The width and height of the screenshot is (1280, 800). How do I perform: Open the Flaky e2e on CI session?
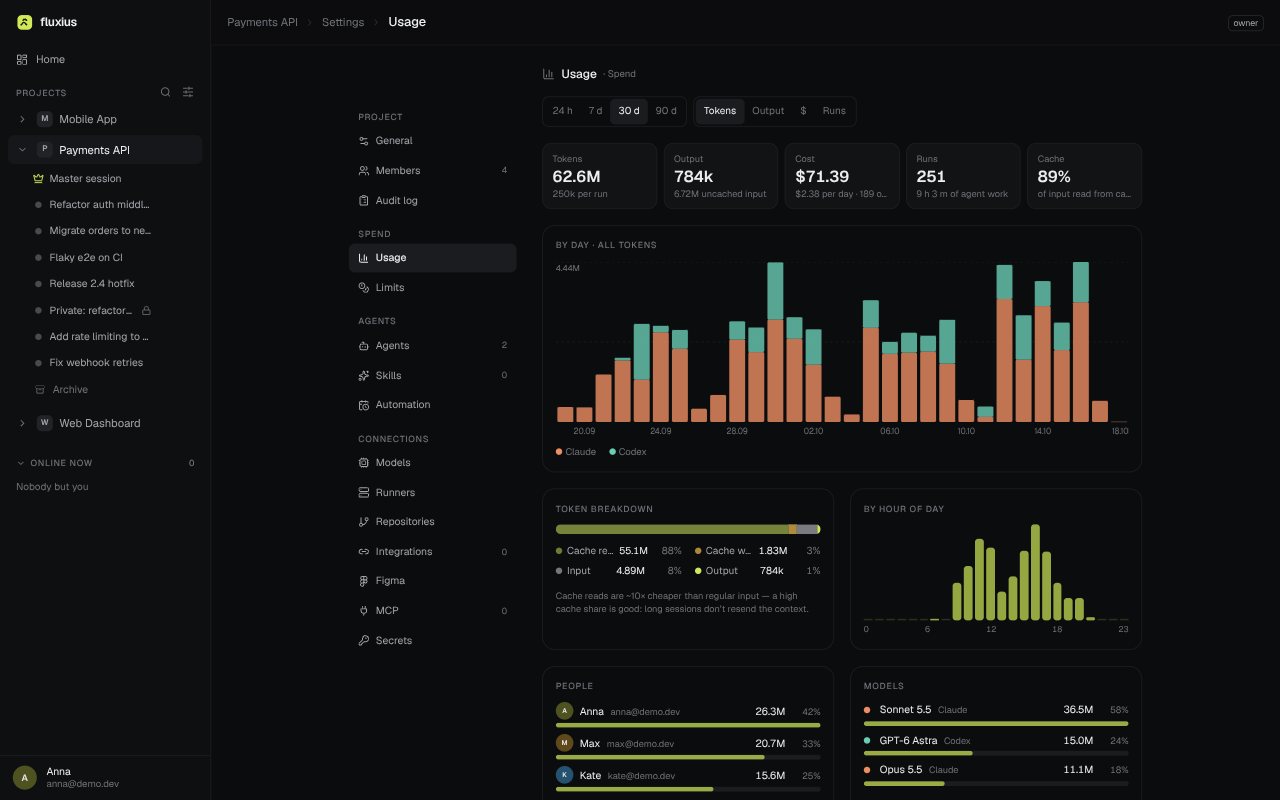click(x=105, y=258)
